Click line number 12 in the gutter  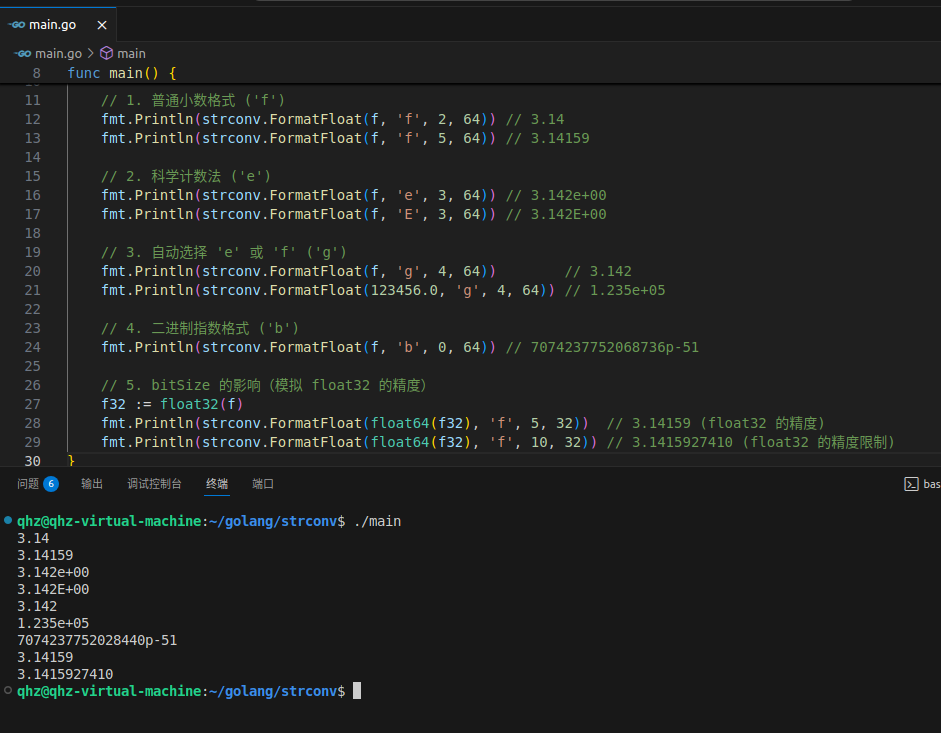(32, 119)
